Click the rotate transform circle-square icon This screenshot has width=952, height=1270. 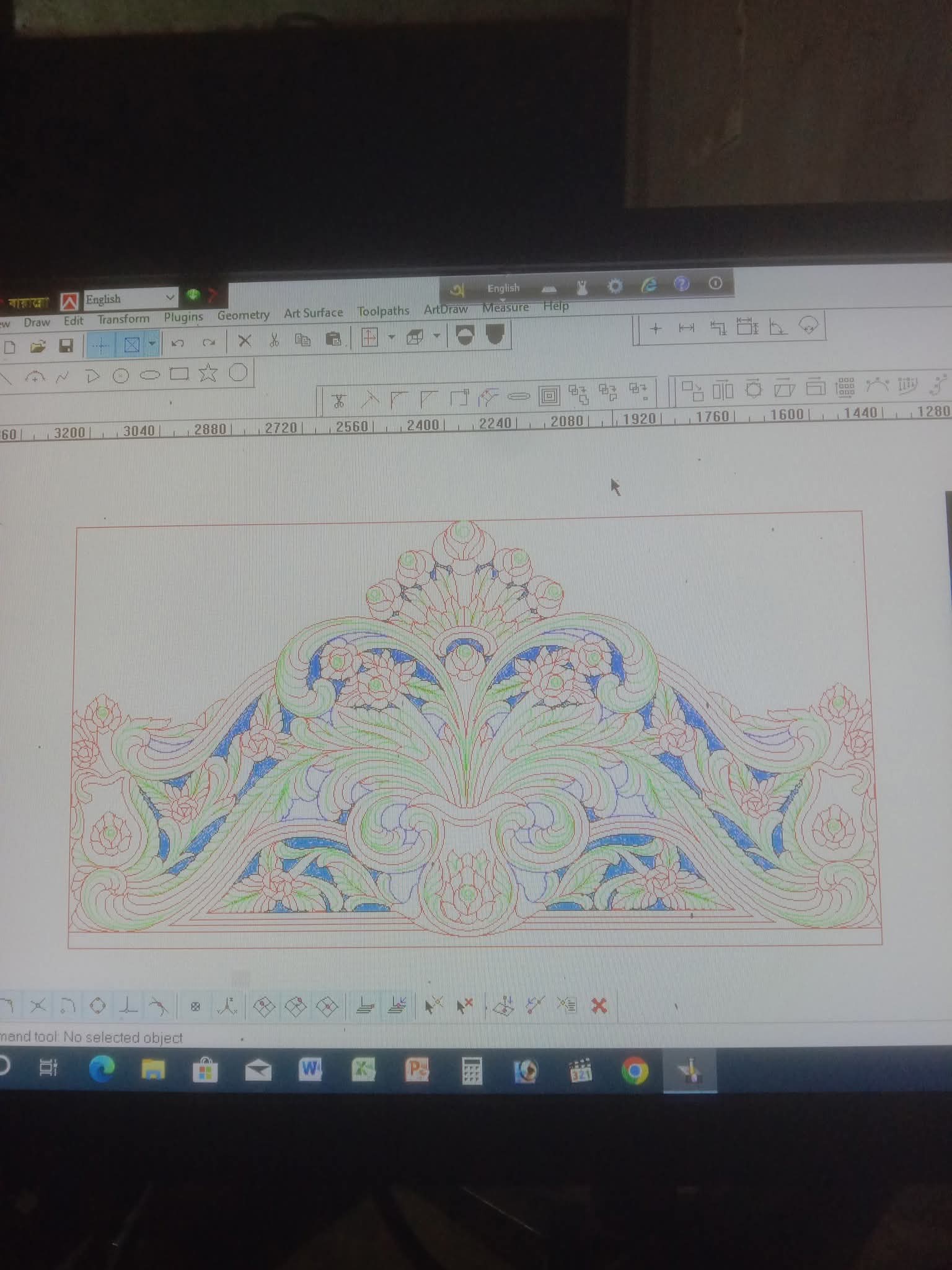point(754,389)
